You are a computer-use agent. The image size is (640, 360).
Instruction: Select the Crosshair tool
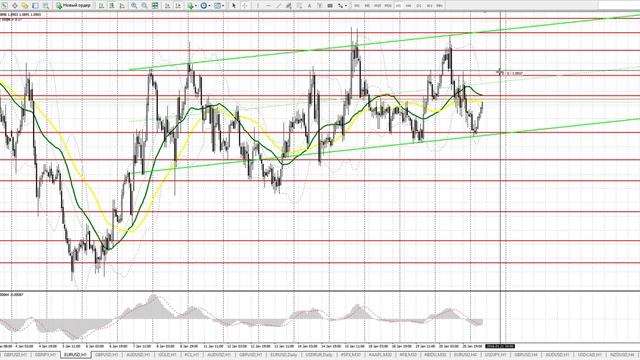pyautogui.click(x=244, y=5)
